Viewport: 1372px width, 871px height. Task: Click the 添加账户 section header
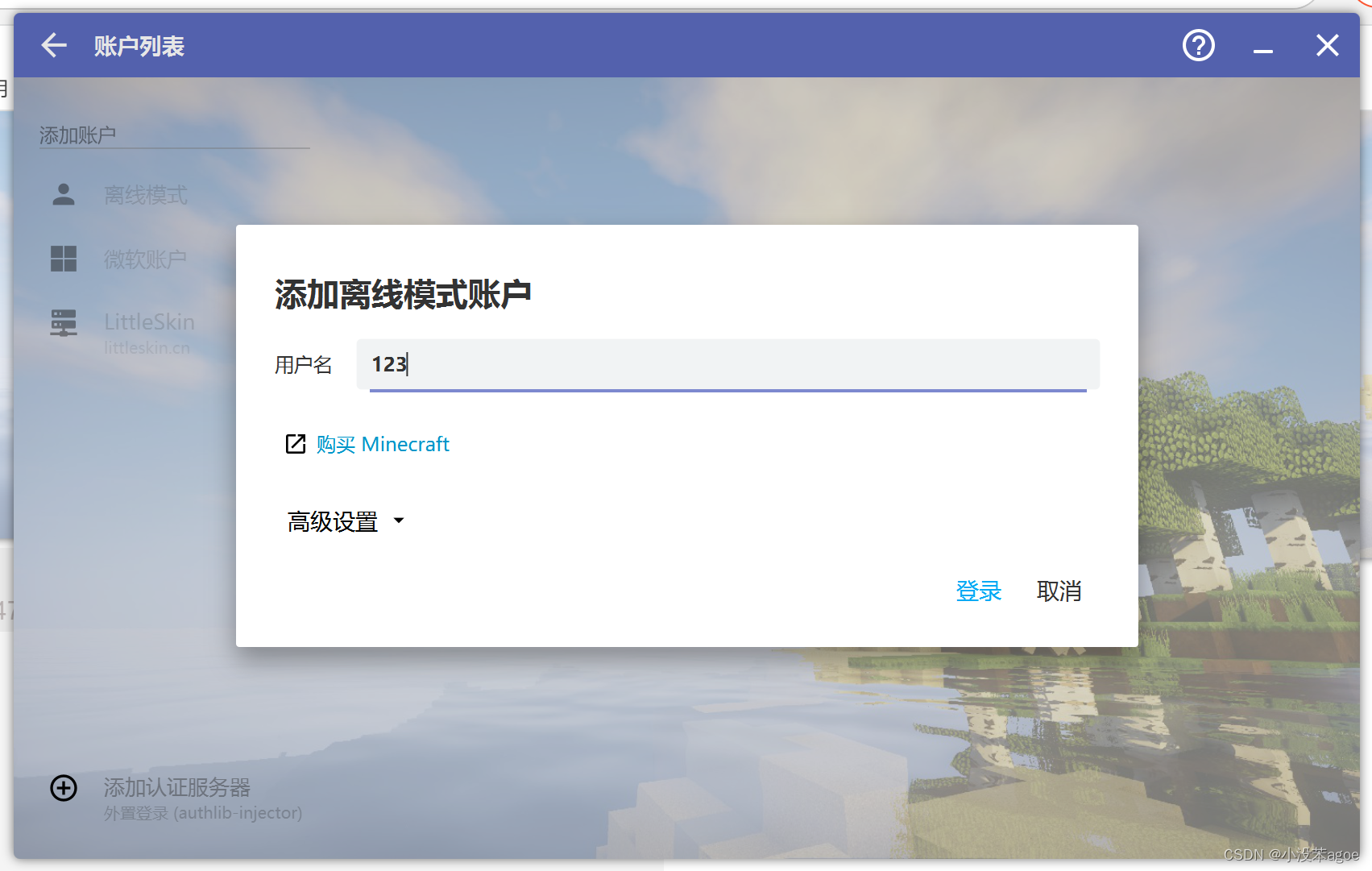point(77,135)
